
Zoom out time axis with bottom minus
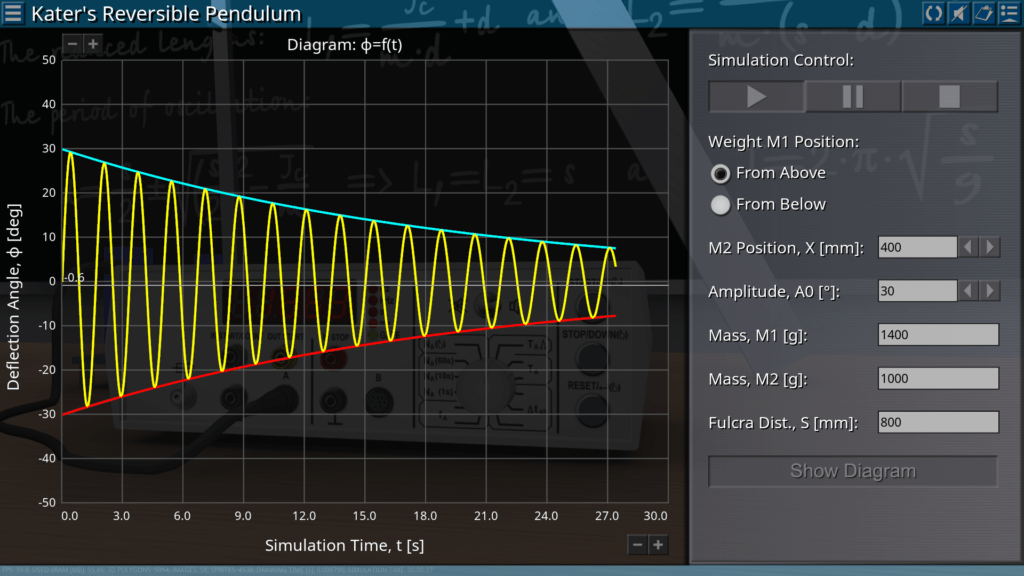(x=637, y=545)
